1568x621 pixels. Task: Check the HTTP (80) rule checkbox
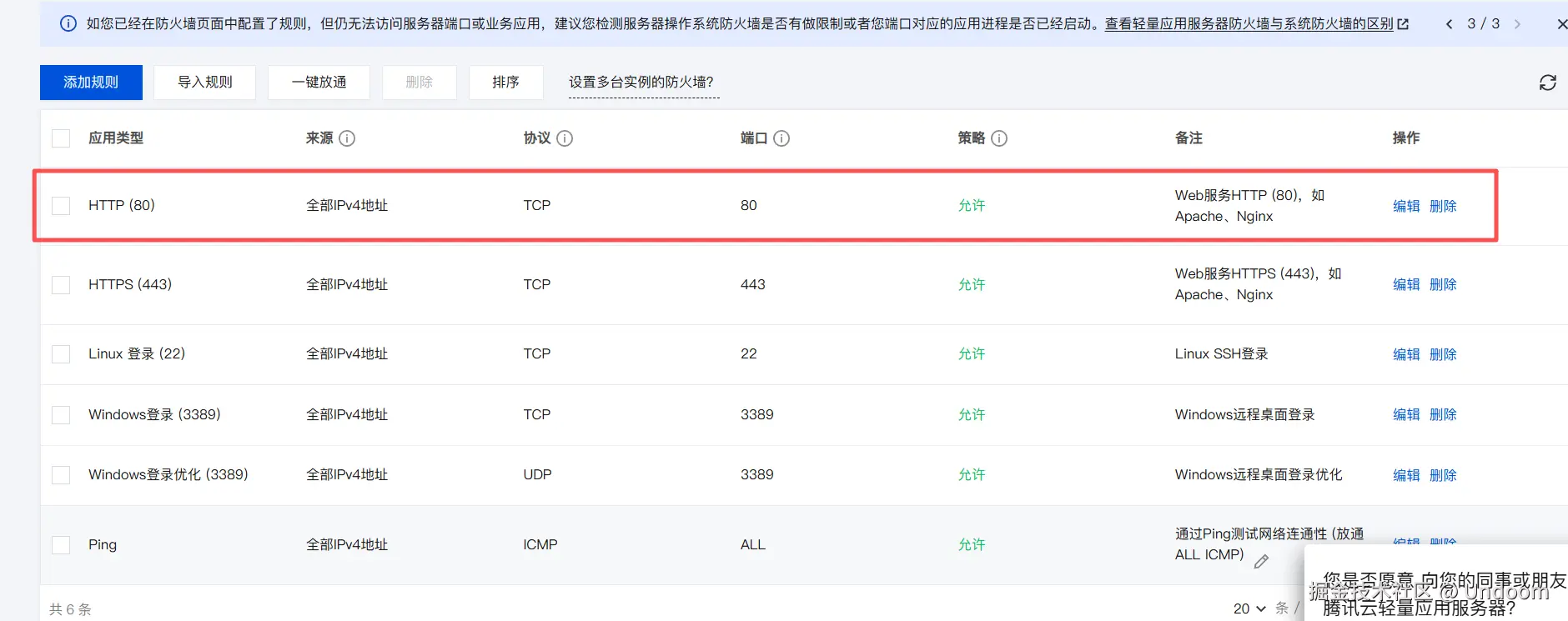click(x=61, y=206)
